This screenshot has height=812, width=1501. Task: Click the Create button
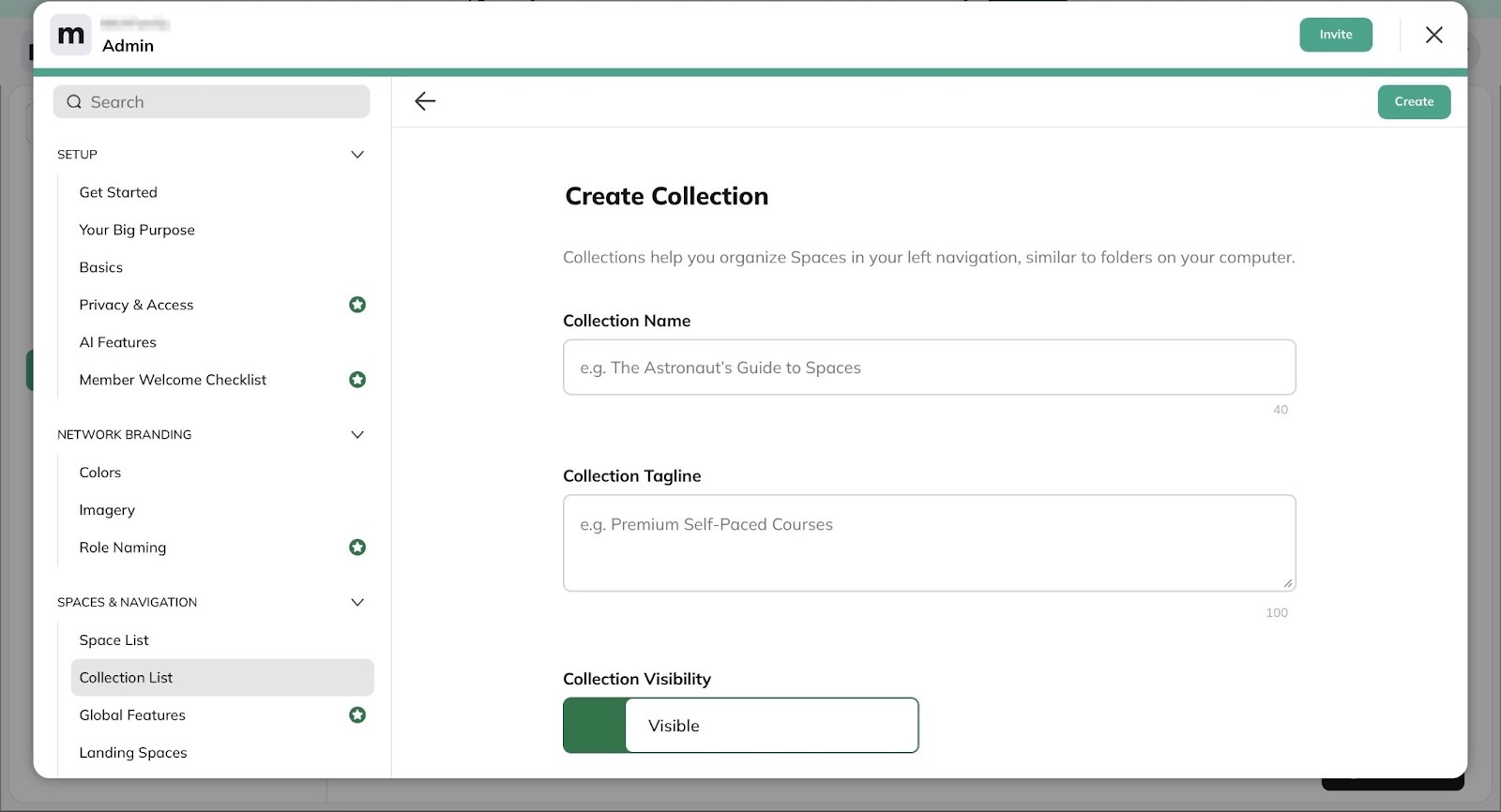1414,102
